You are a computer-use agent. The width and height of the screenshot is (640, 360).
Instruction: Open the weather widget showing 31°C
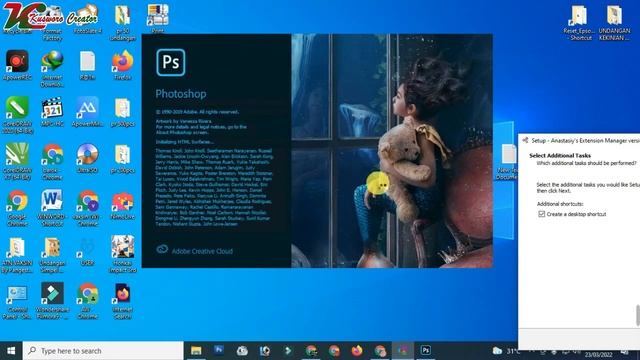506,351
